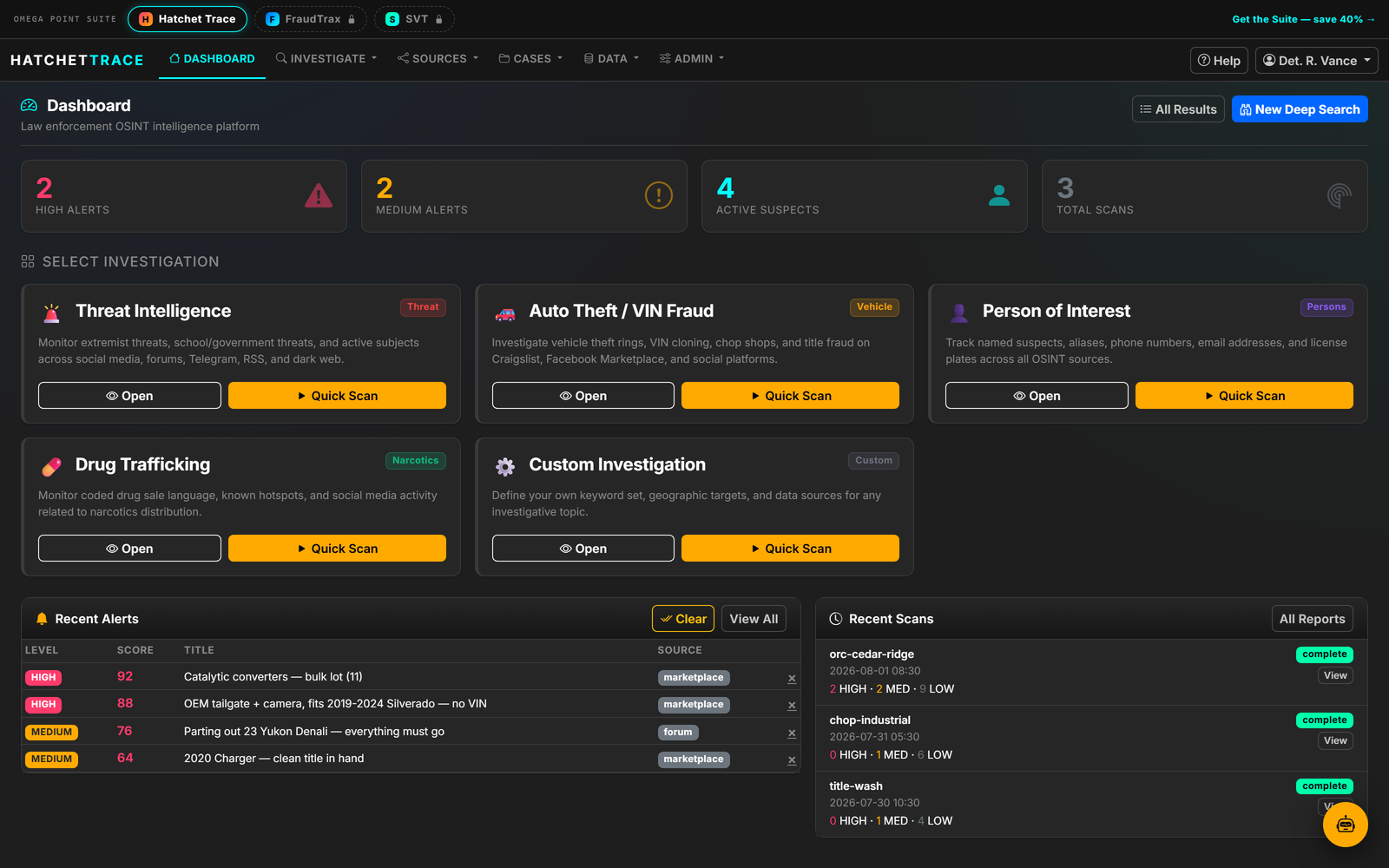Click the Drug Trafficking pill icon
The height and width of the screenshot is (868, 1389).
(x=52, y=466)
